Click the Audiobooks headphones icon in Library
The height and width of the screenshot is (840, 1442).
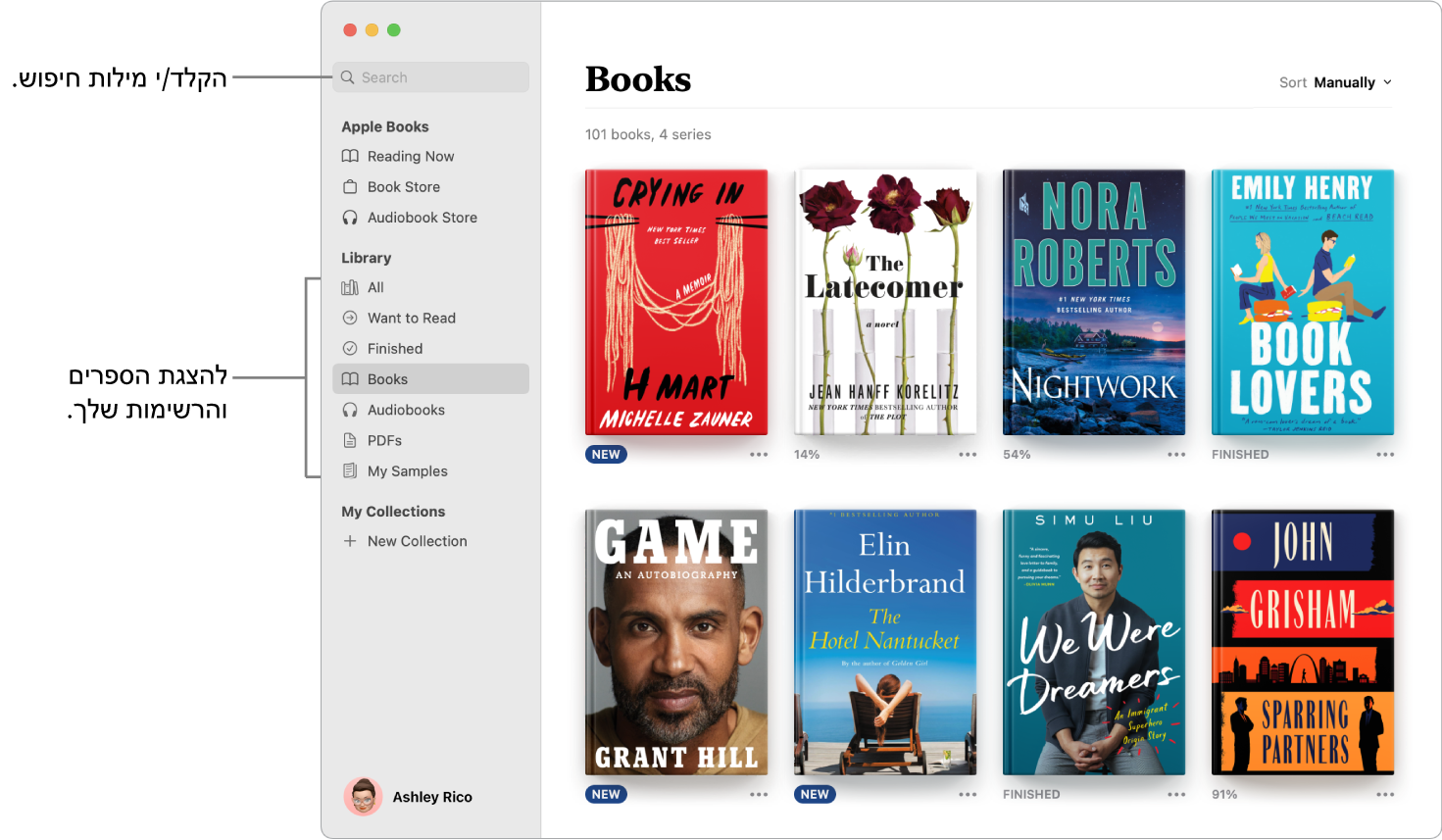[350, 410]
